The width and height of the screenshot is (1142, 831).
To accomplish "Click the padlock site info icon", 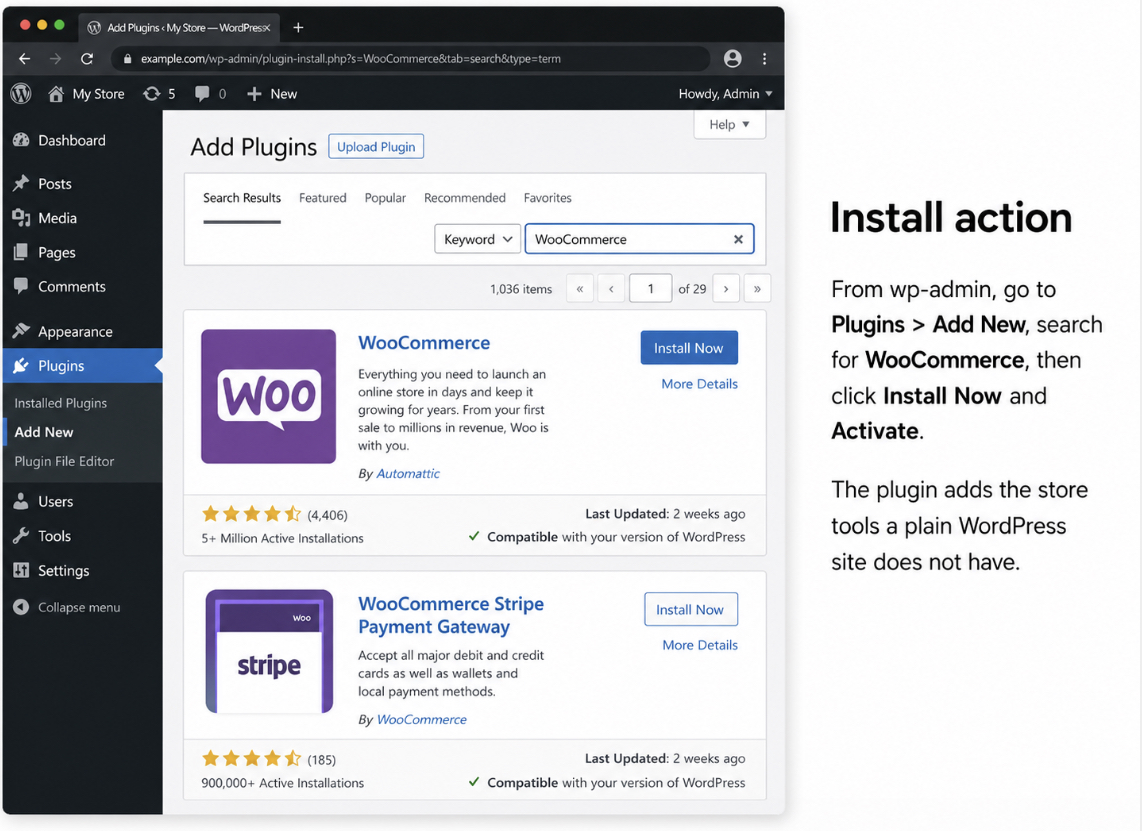I will pyautogui.click(x=127, y=58).
